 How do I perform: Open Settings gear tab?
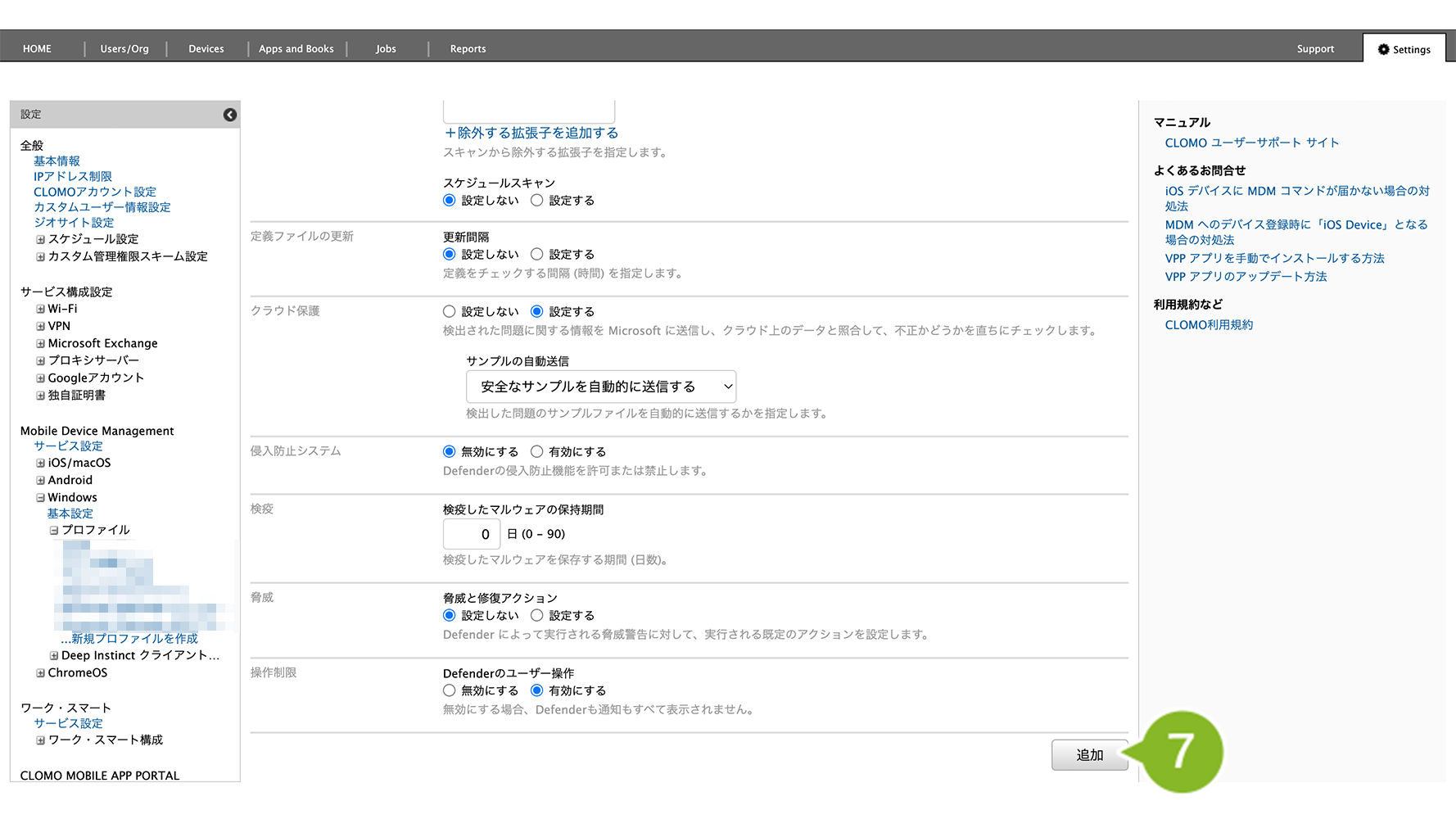point(1404,49)
